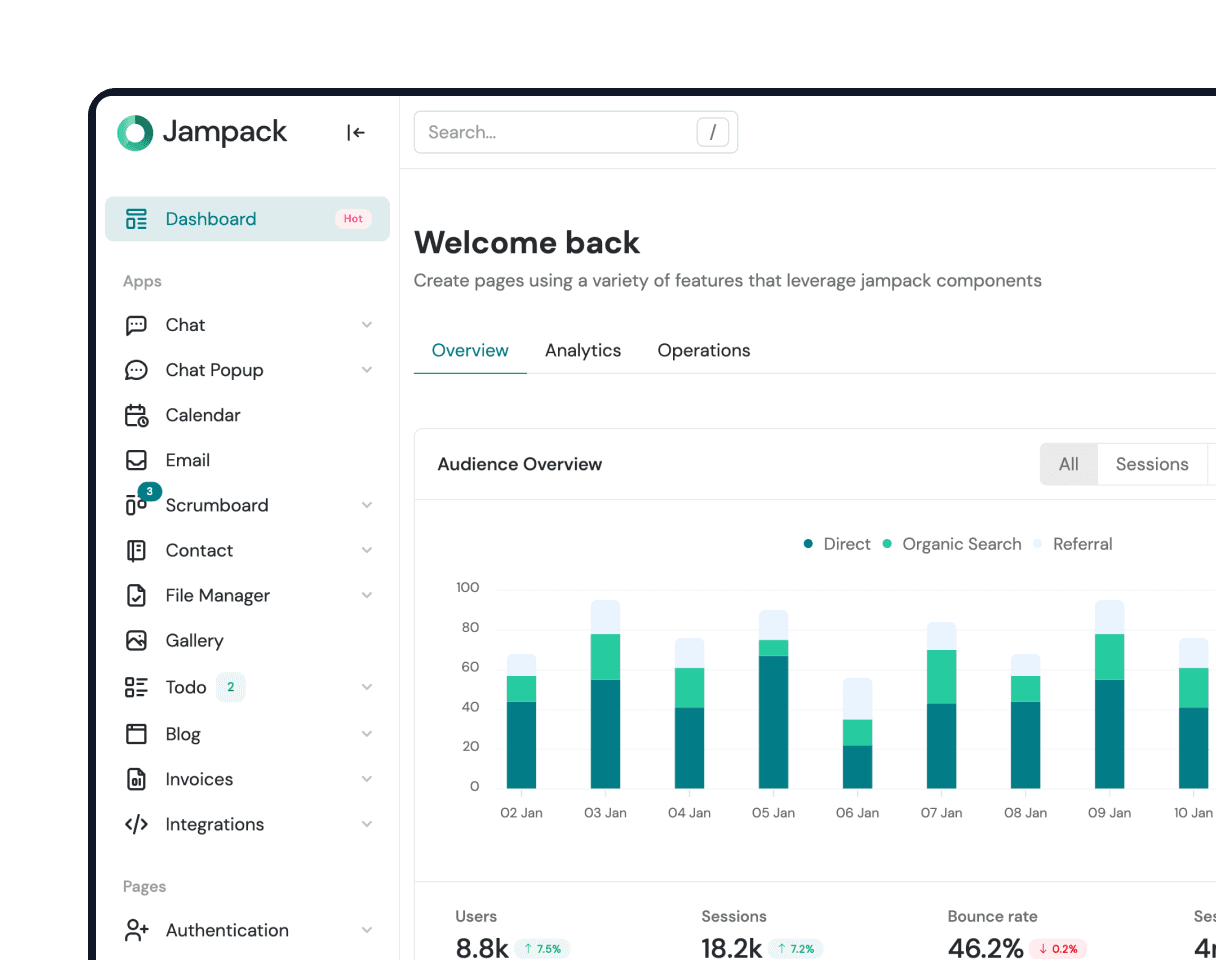This screenshot has width=1216, height=960.
Task: Toggle Direct series in chart legend
Action: [x=837, y=544]
